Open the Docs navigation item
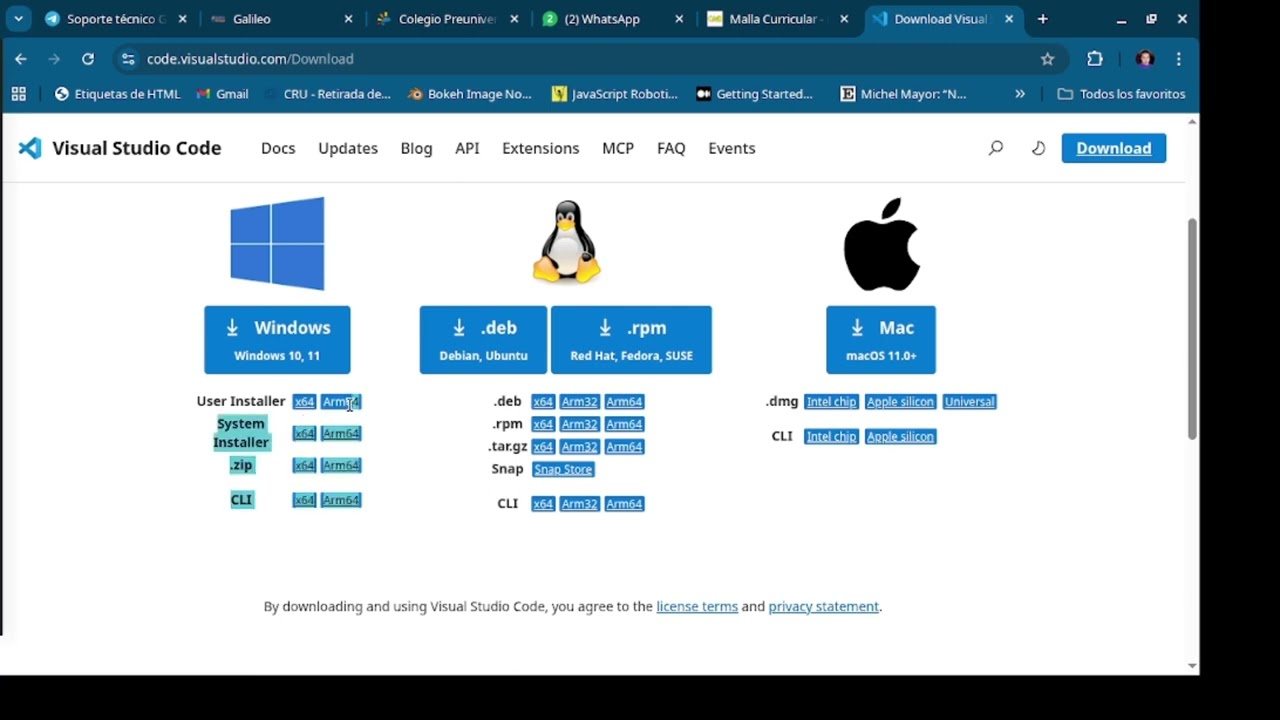 coord(278,148)
